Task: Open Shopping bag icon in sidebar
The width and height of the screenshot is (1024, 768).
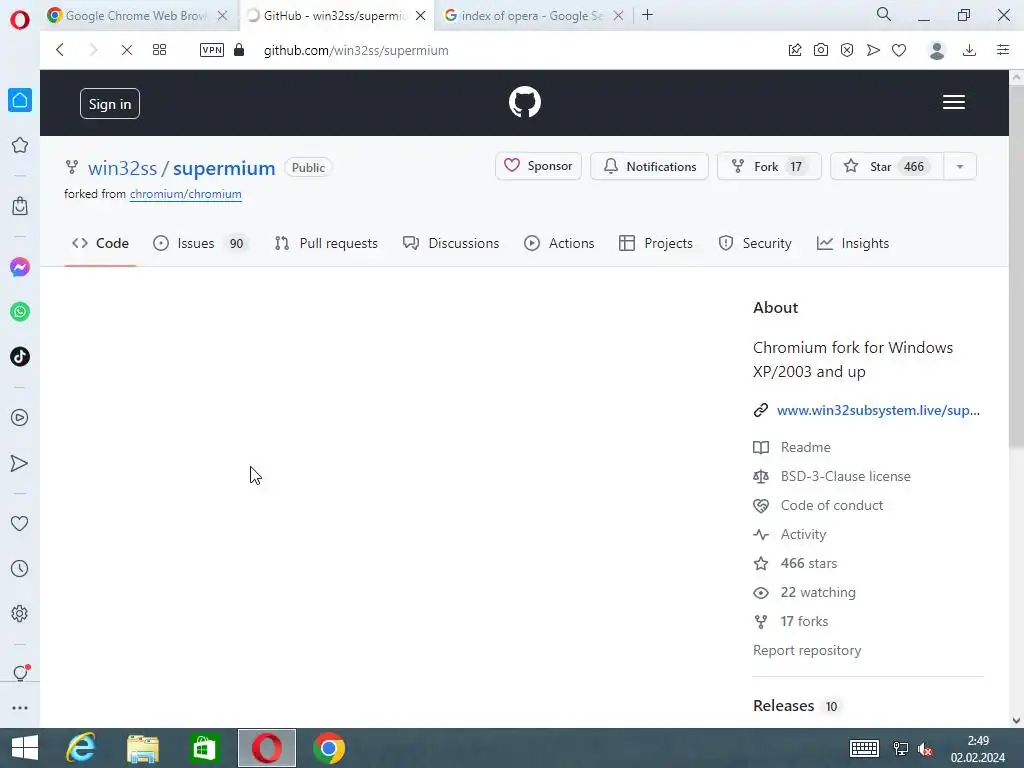Action: pos(20,206)
